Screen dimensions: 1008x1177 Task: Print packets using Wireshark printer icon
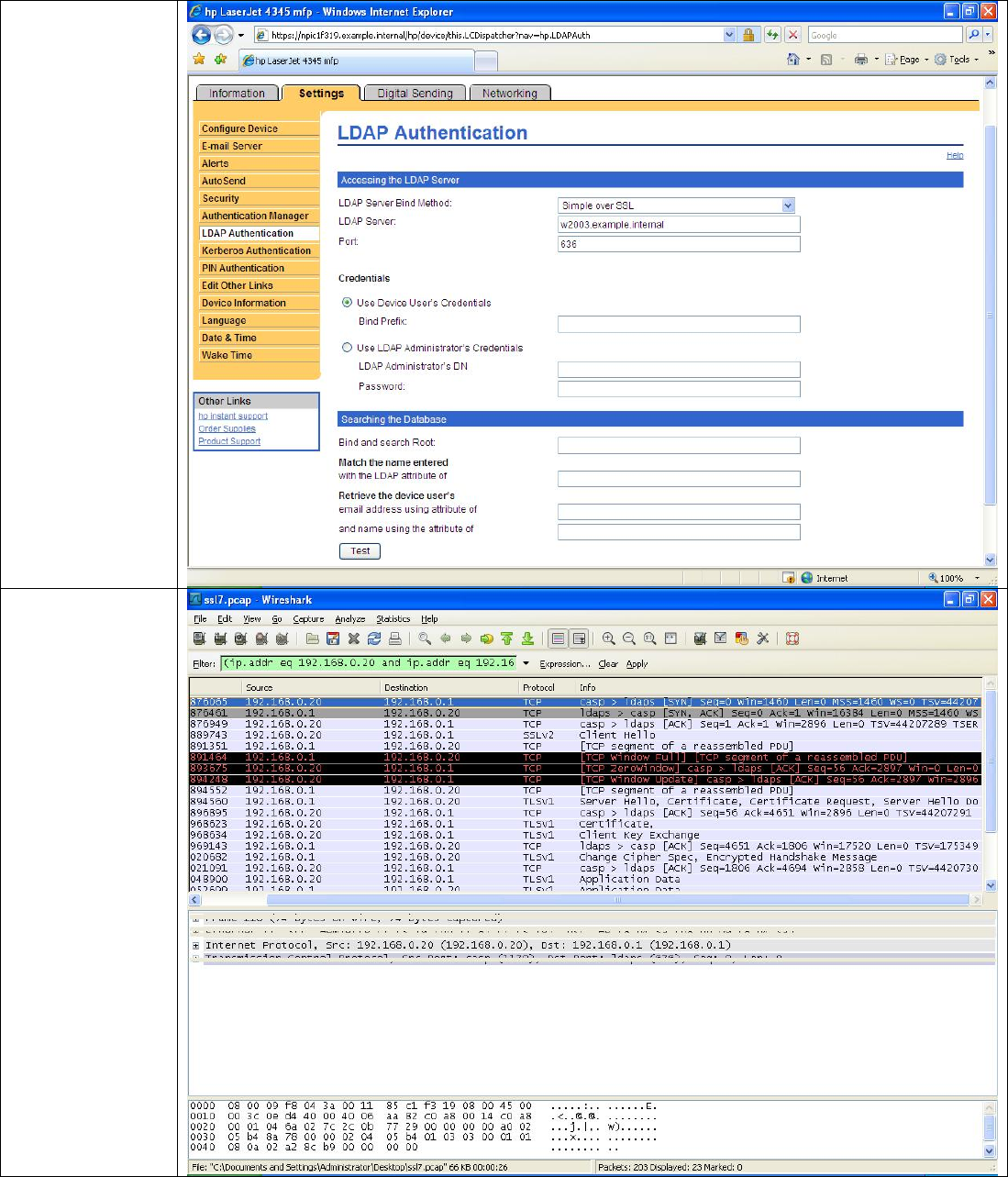click(x=394, y=638)
